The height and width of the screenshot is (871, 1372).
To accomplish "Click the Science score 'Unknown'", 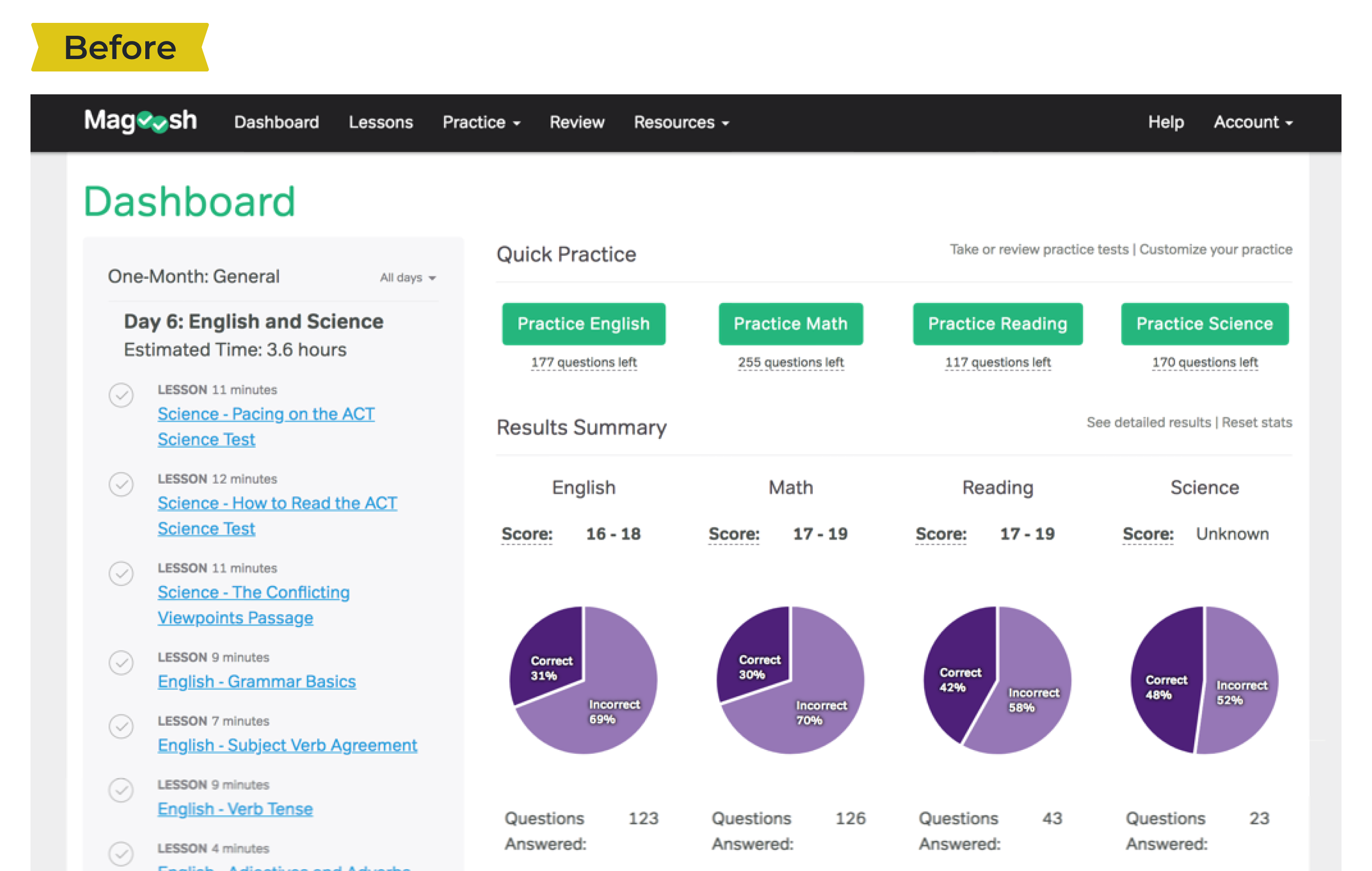I will click(x=1232, y=534).
